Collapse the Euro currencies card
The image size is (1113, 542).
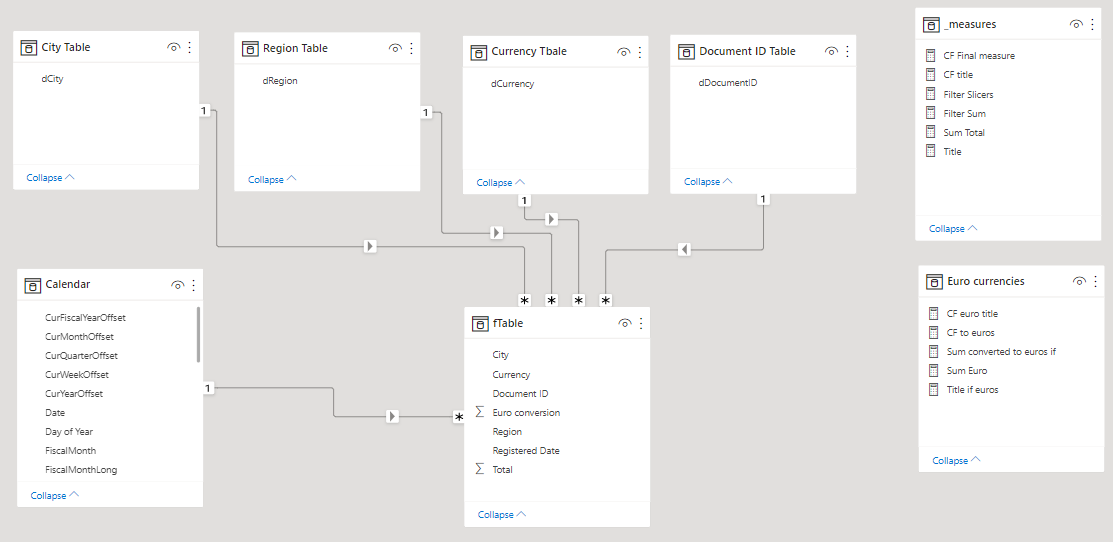(x=957, y=460)
